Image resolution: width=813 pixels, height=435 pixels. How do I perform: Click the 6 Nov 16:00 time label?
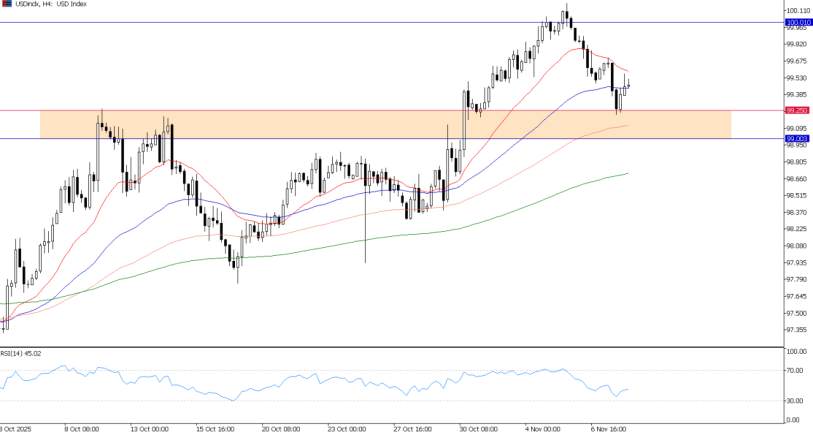(608, 429)
